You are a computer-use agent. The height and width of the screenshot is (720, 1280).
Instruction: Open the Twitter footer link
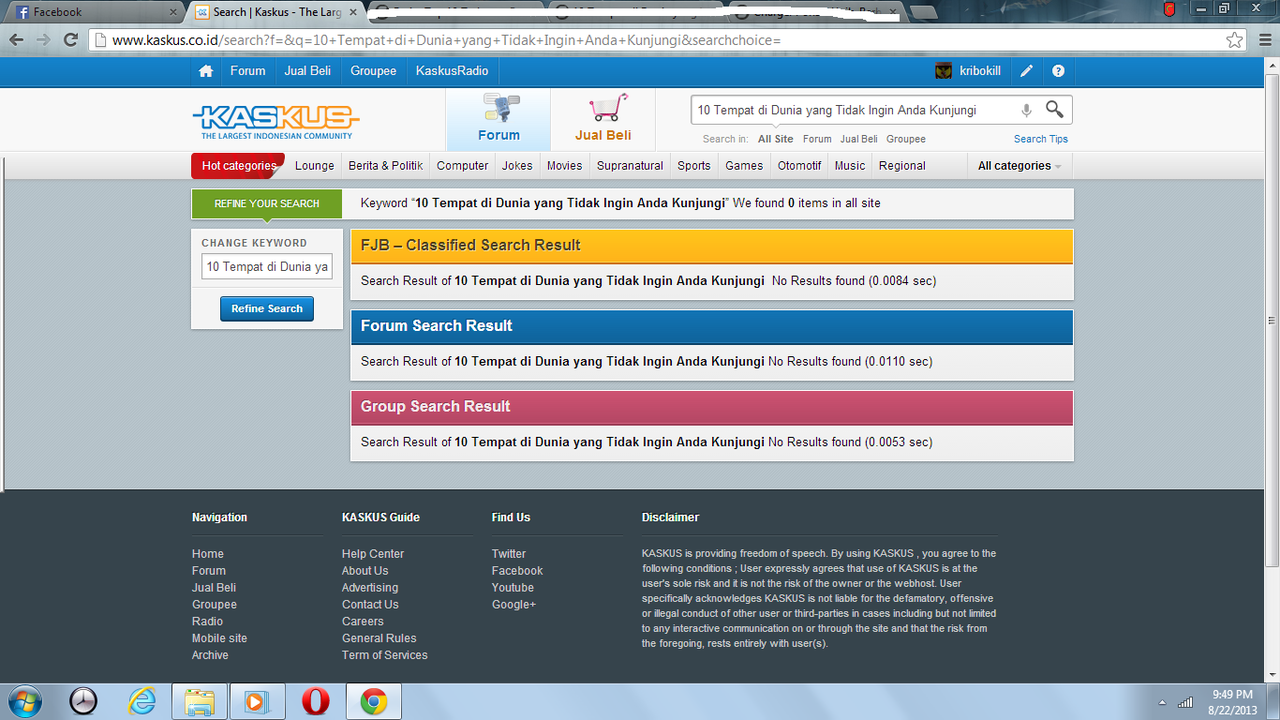click(x=509, y=554)
